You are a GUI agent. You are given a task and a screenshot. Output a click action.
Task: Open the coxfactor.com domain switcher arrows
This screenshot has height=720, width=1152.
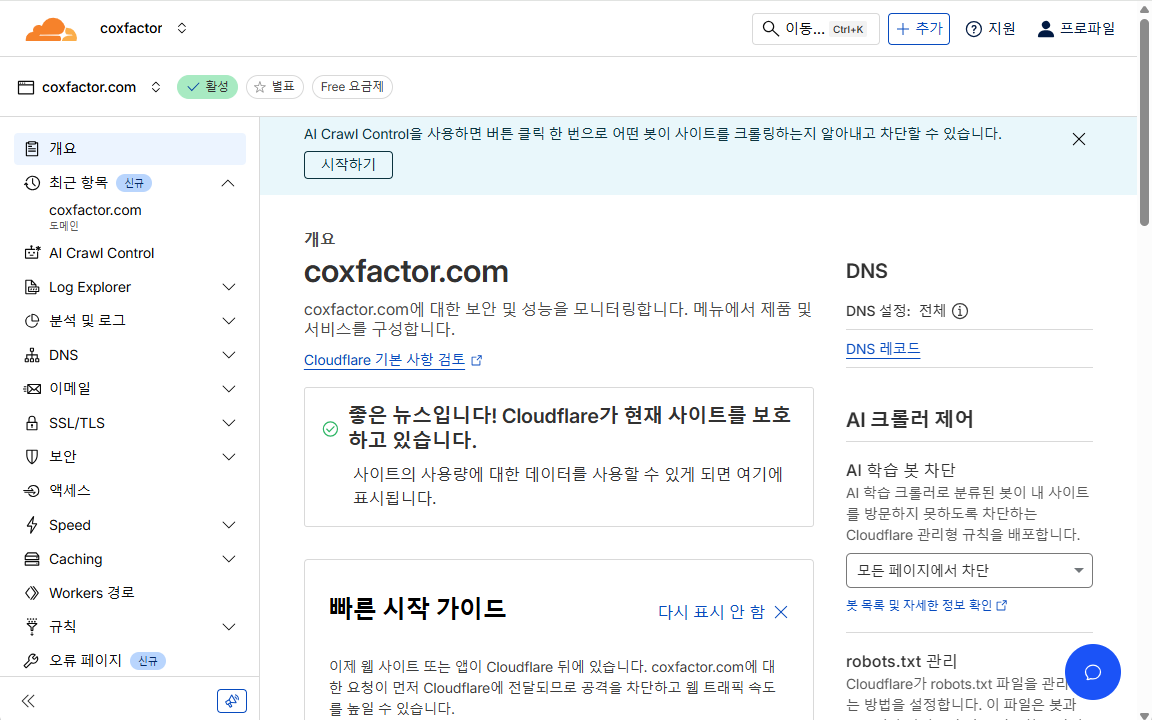[x=156, y=87]
